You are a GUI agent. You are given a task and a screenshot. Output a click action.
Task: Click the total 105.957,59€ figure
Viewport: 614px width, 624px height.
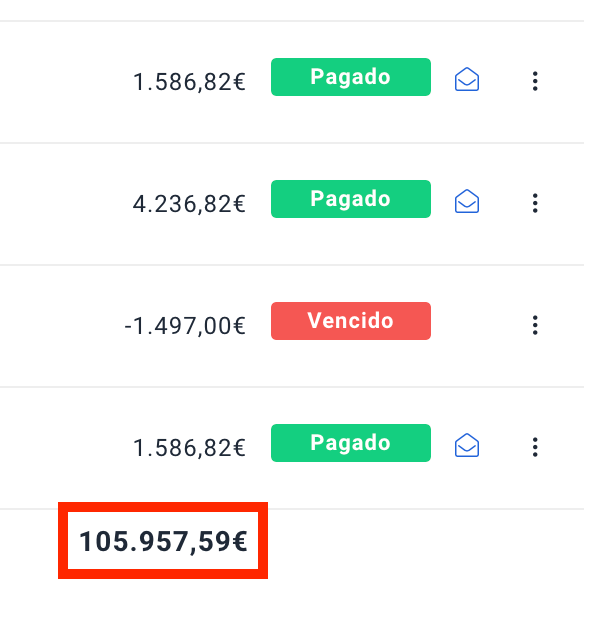(163, 542)
